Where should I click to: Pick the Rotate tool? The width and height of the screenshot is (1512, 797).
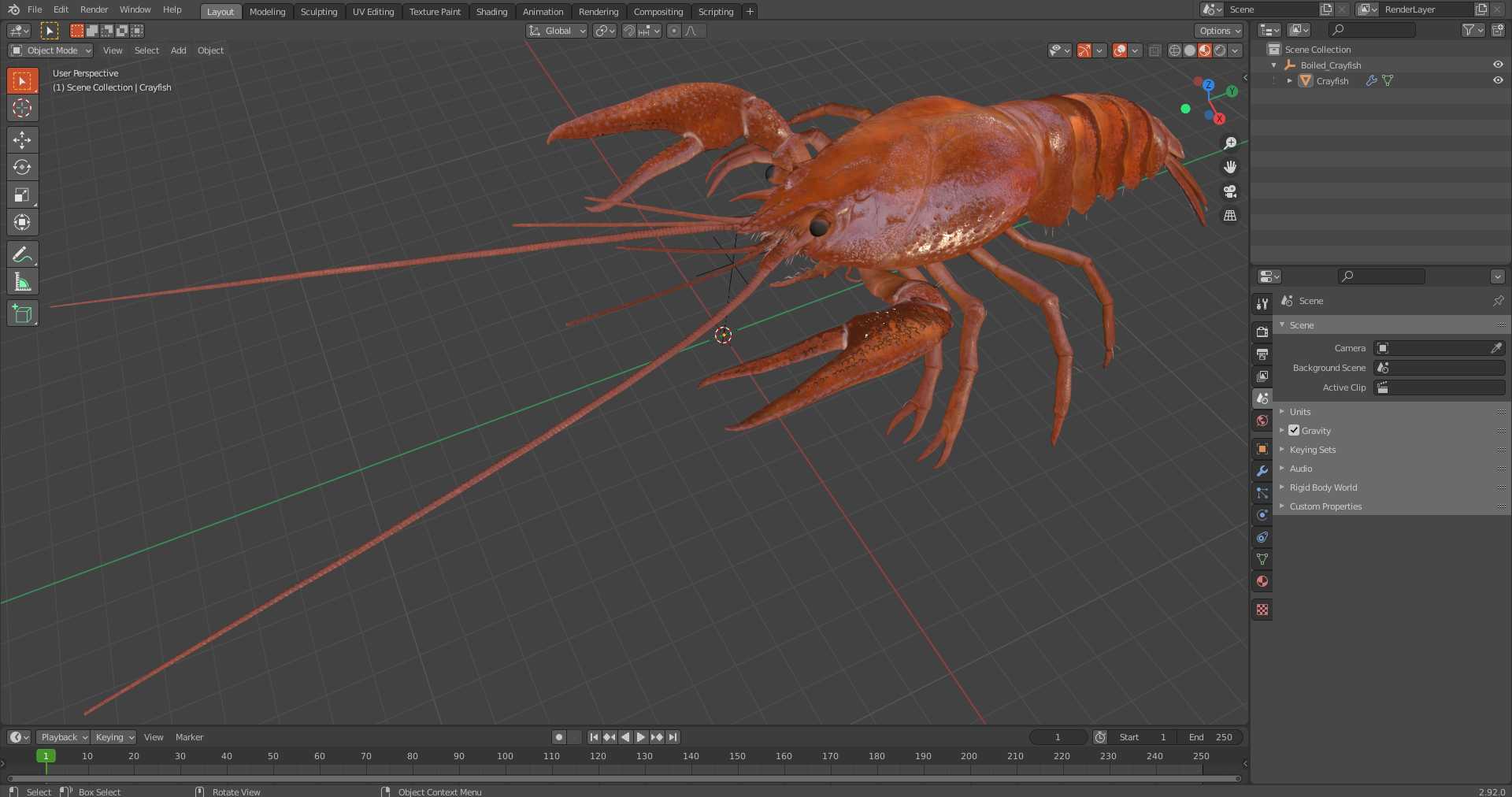click(22, 167)
